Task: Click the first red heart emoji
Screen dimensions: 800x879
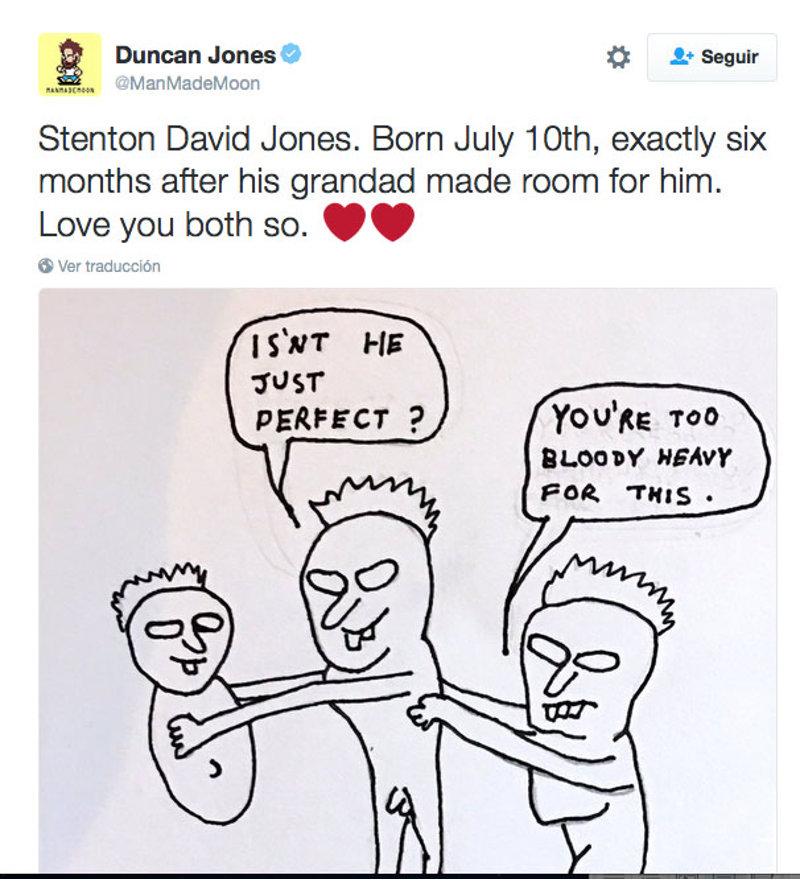Action: click(x=345, y=222)
